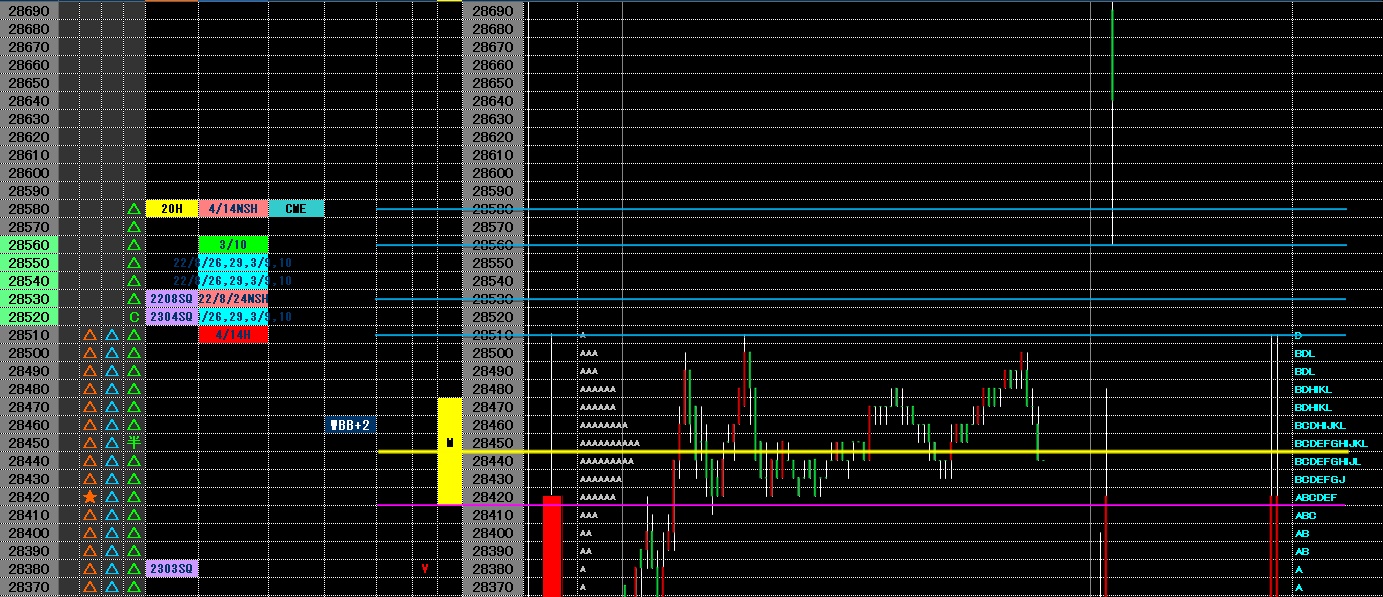The height and width of the screenshot is (597, 1383).
Task: Click the magenta horizontal line on the chart
Action: point(862,505)
